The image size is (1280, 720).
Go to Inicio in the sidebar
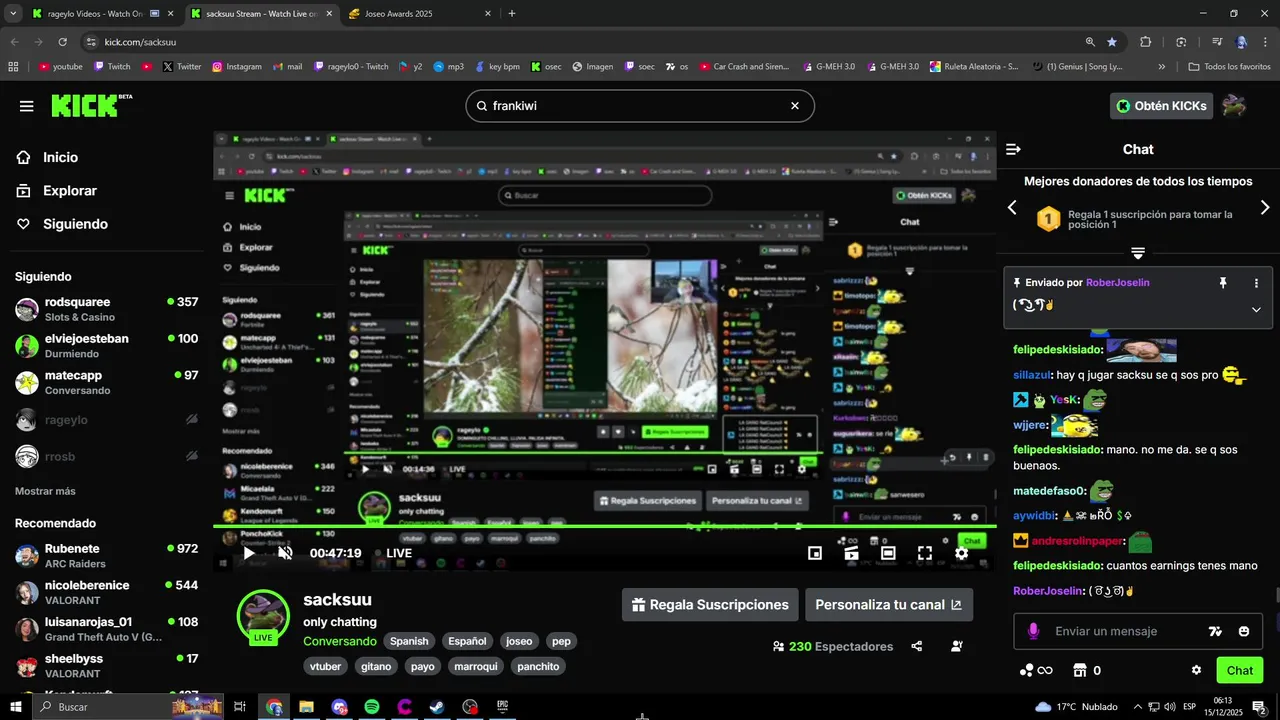pyautogui.click(x=60, y=157)
